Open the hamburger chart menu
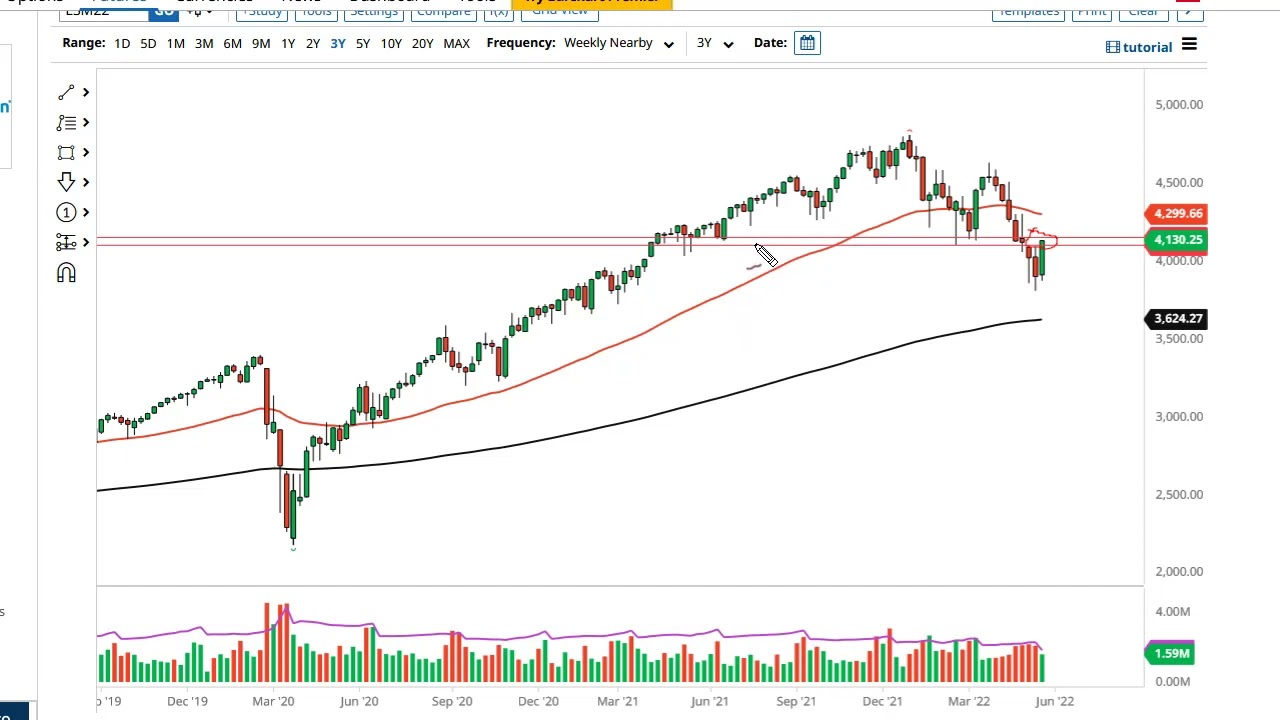 click(1189, 44)
